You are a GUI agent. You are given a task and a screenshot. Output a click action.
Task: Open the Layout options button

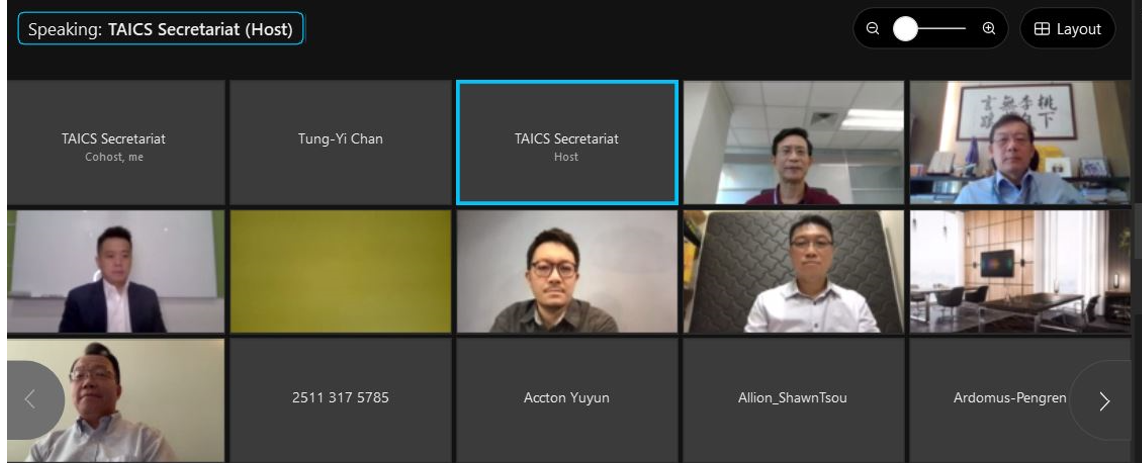click(1068, 28)
